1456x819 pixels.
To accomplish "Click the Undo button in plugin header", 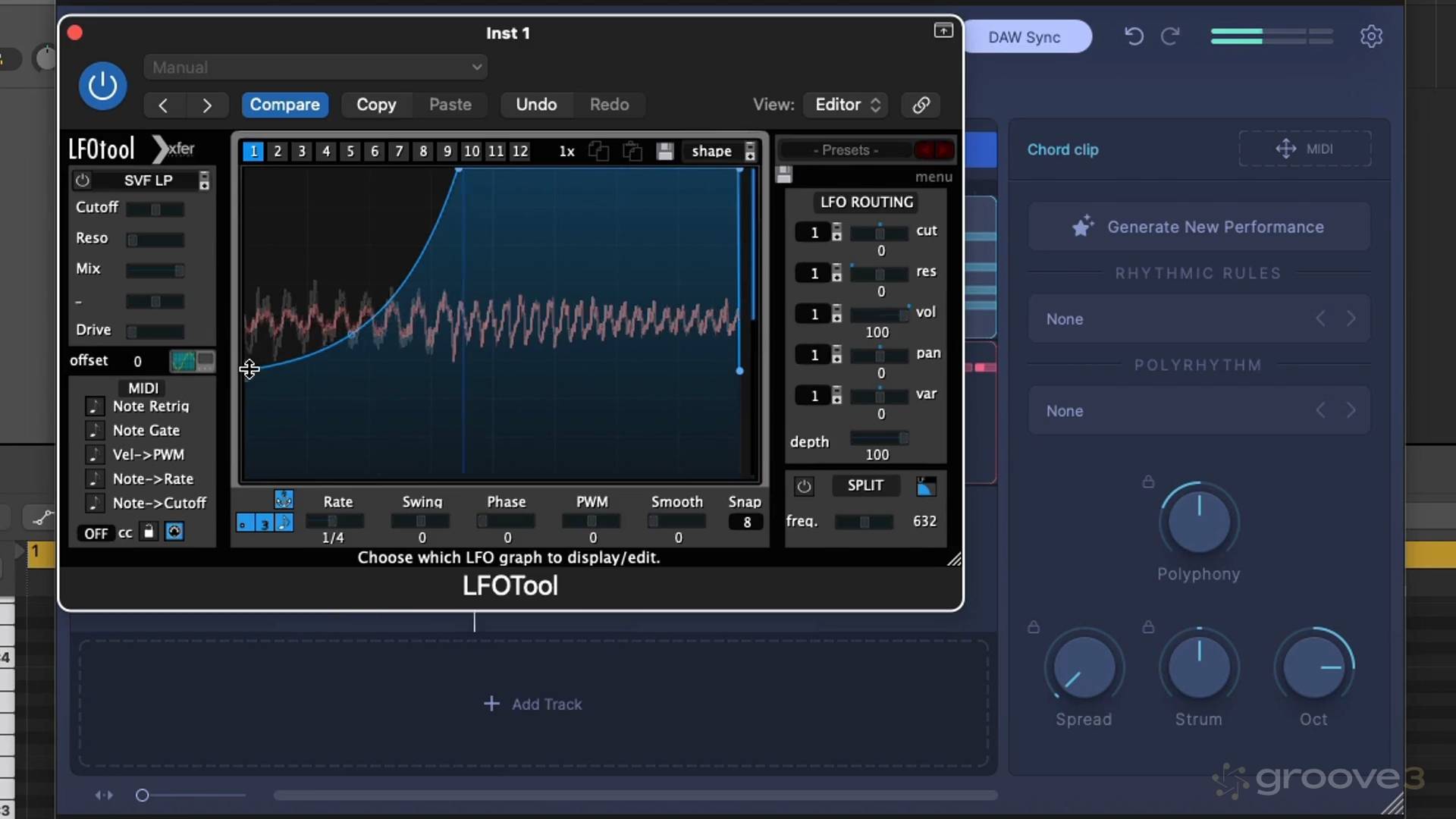I will [536, 105].
